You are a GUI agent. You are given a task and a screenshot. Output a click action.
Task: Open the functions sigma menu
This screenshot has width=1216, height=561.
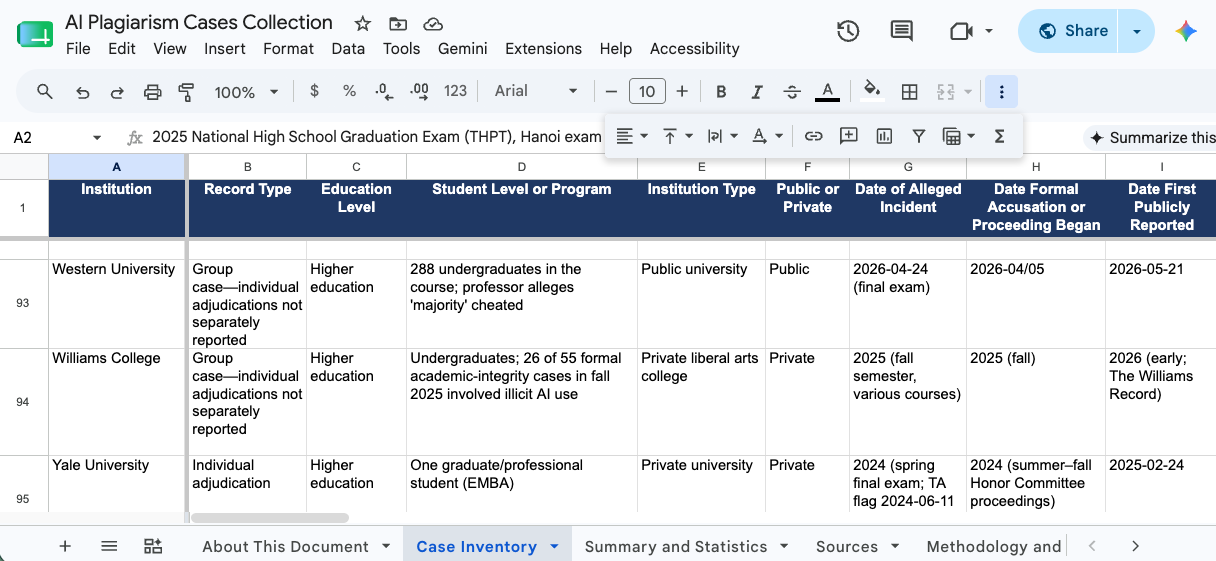(x=999, y=136)
